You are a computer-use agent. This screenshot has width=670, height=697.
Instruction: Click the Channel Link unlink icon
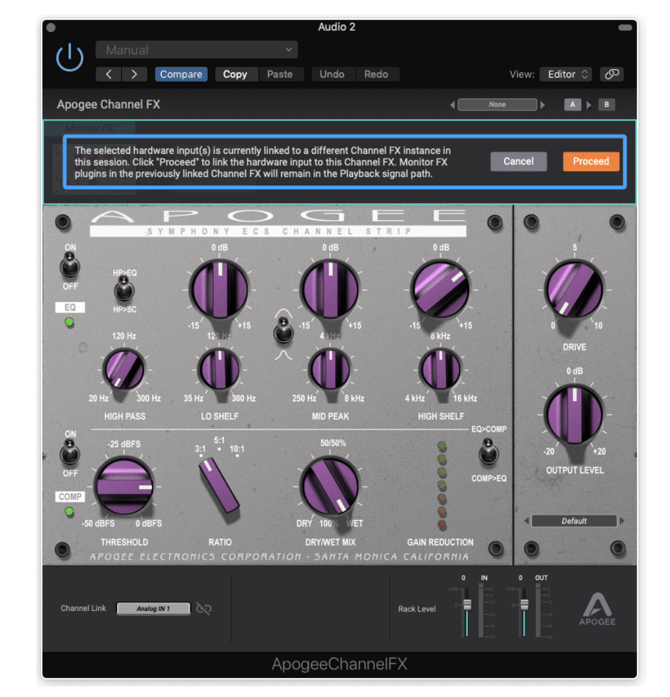204,608
